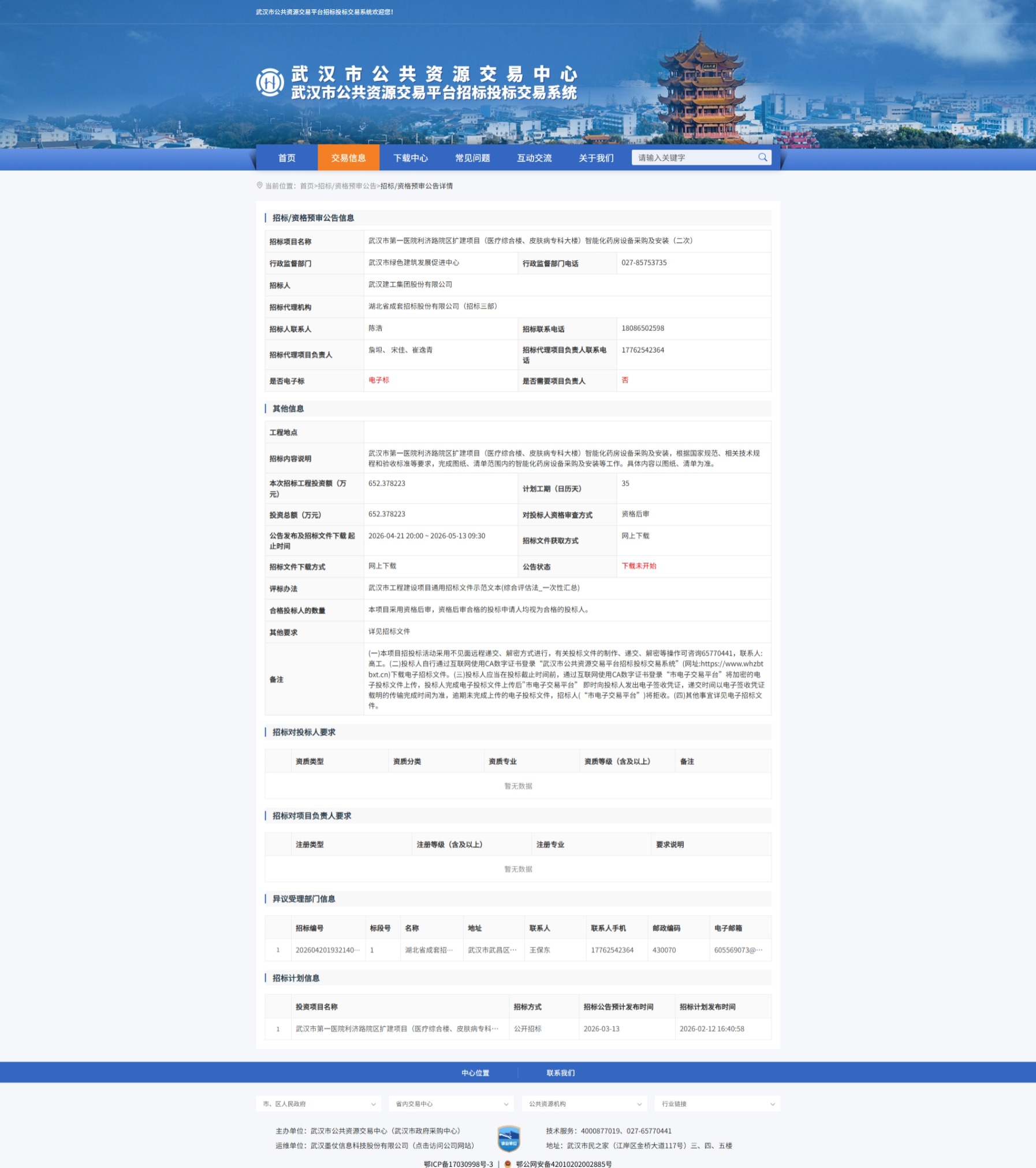The height and width of the screenshot is (1168, 1036).
Task: Open the 互动交流 navigation tab
Action: click(534, 158)
